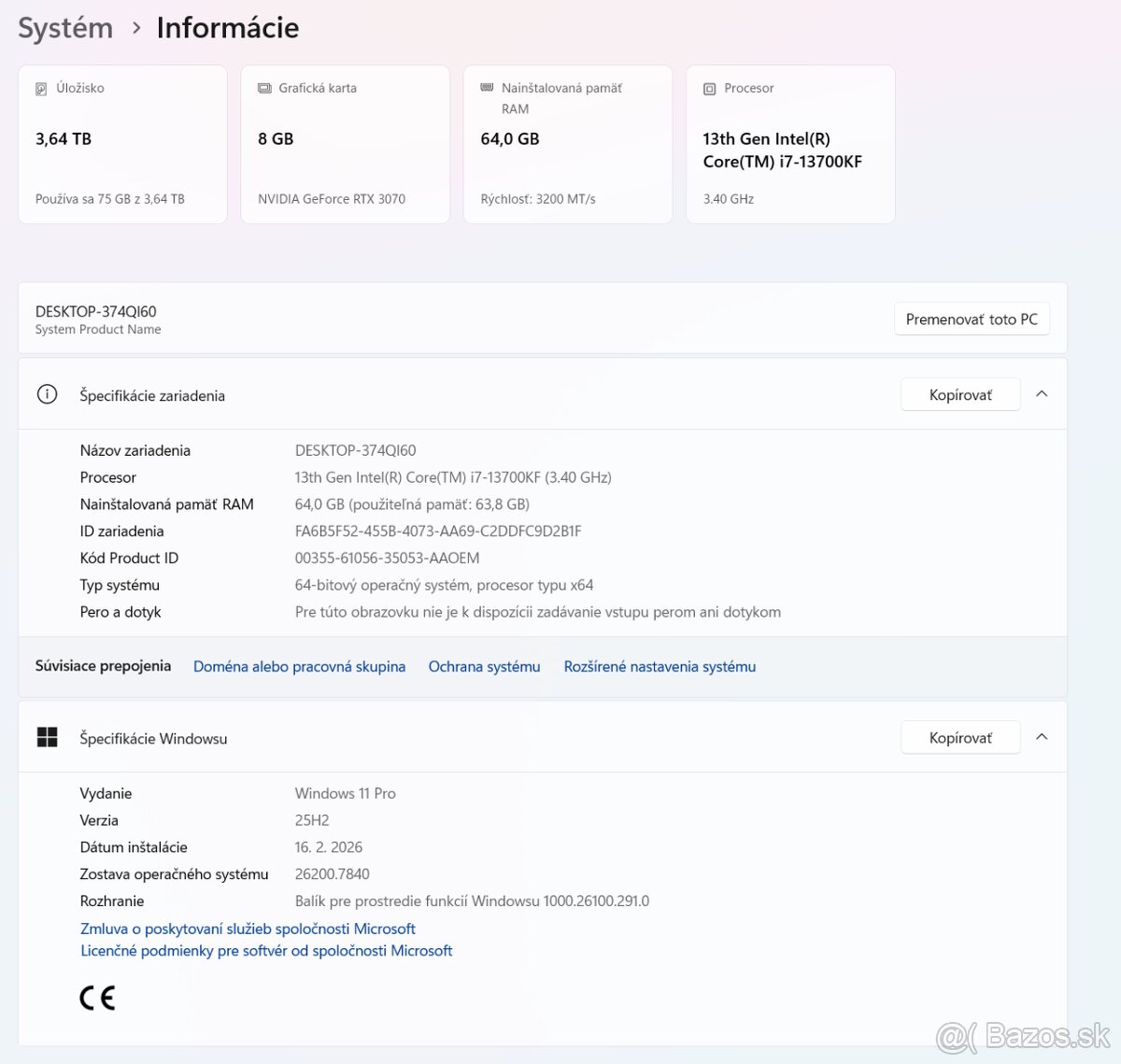
Task: Collapse the Špecifikácie Windowsu section
Action: pyautogui.click(x=1042, y=737)
